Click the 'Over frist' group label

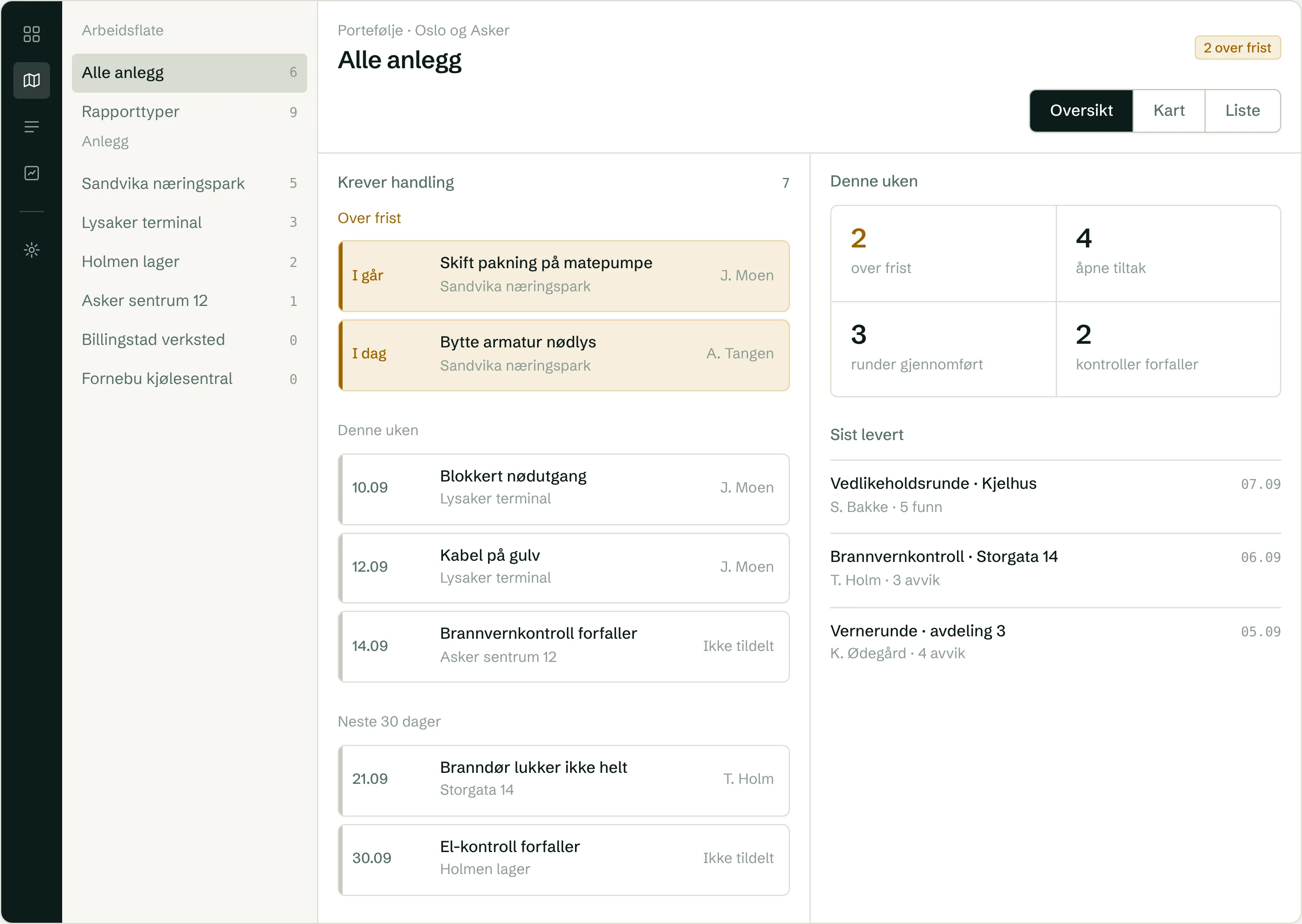369,218
